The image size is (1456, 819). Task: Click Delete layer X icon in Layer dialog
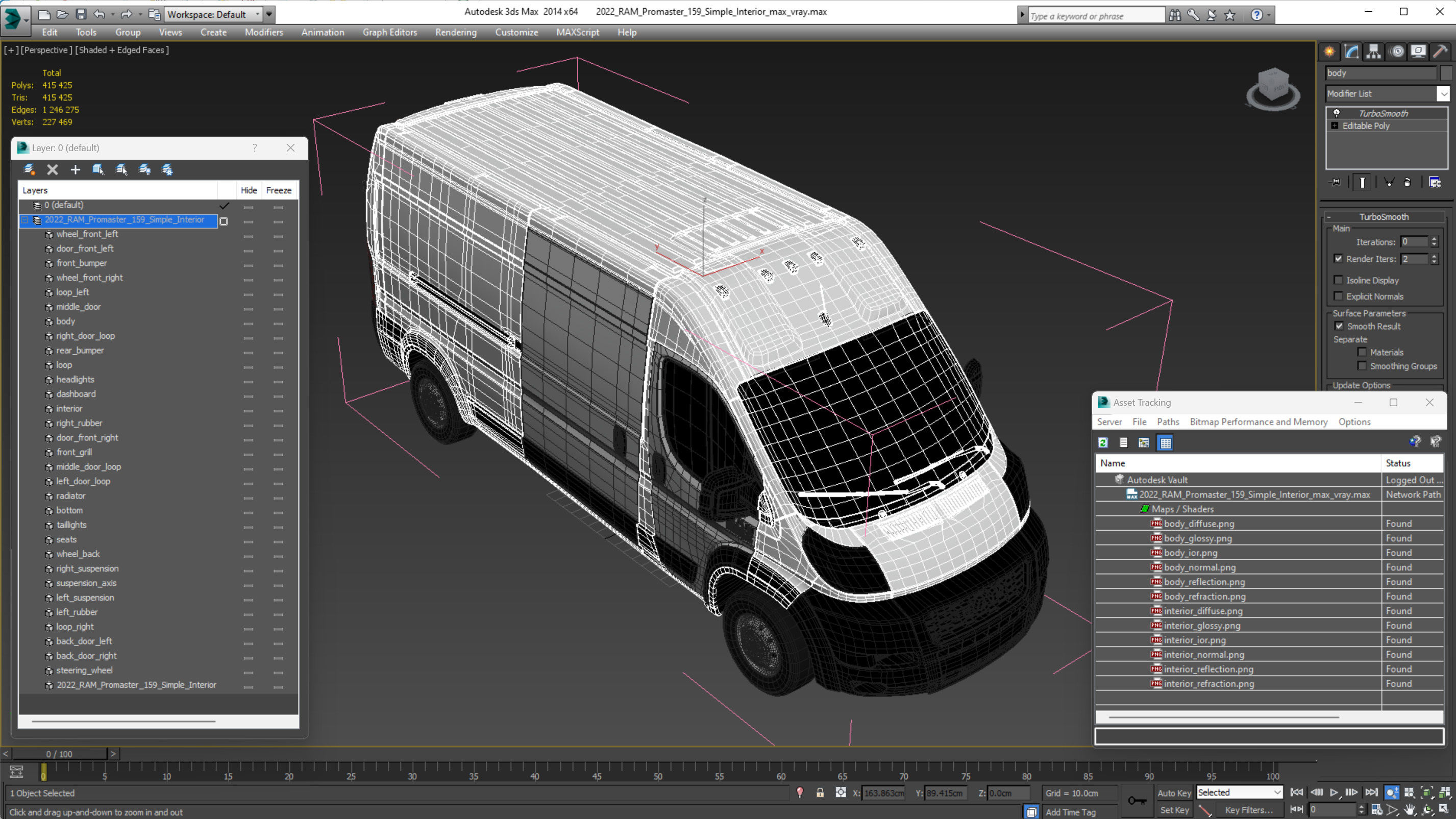tap(52, 169)
